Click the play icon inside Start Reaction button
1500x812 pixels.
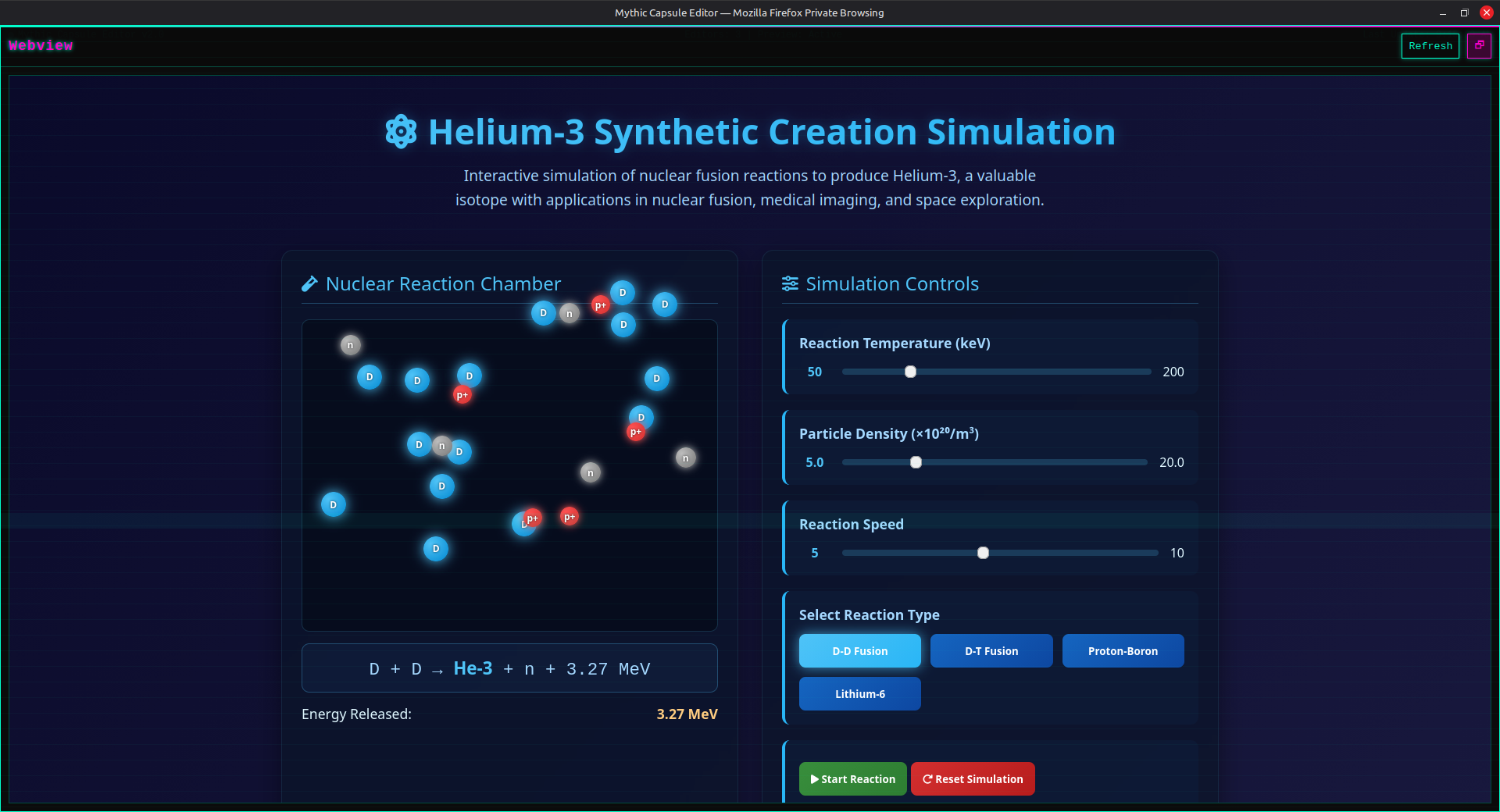click(x=813, y=779)
